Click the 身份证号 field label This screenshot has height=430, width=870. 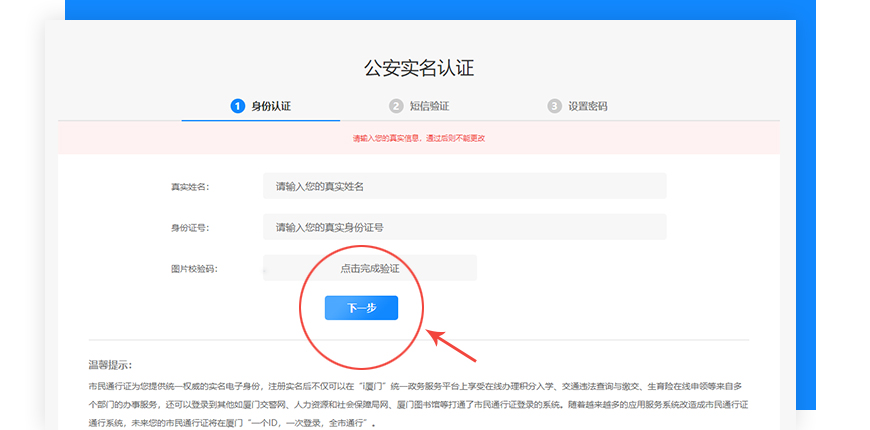click(189, 228)
